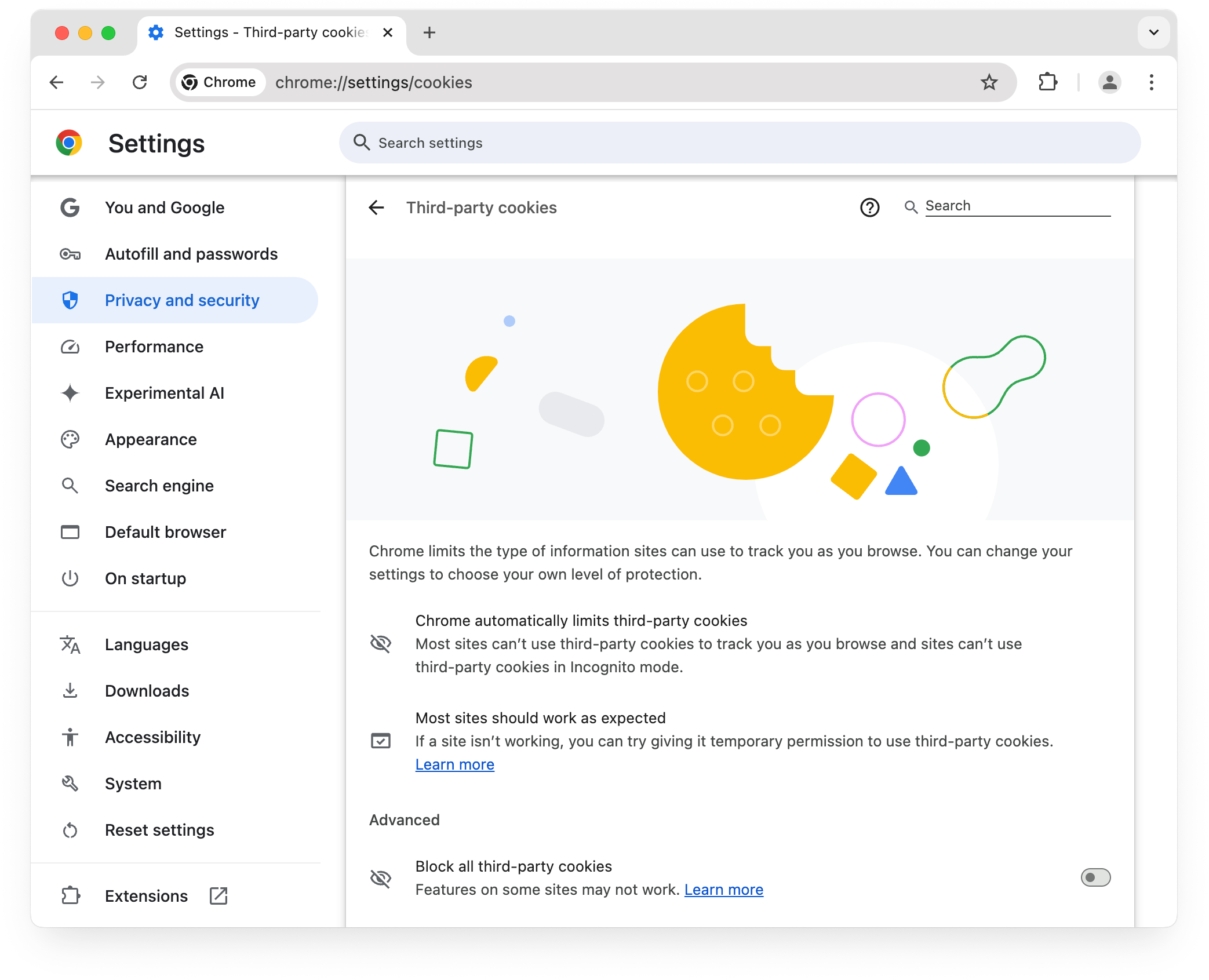The image size is (1209, 980).
Task: Click the Search engine magnifier icon
Action: 71,485
